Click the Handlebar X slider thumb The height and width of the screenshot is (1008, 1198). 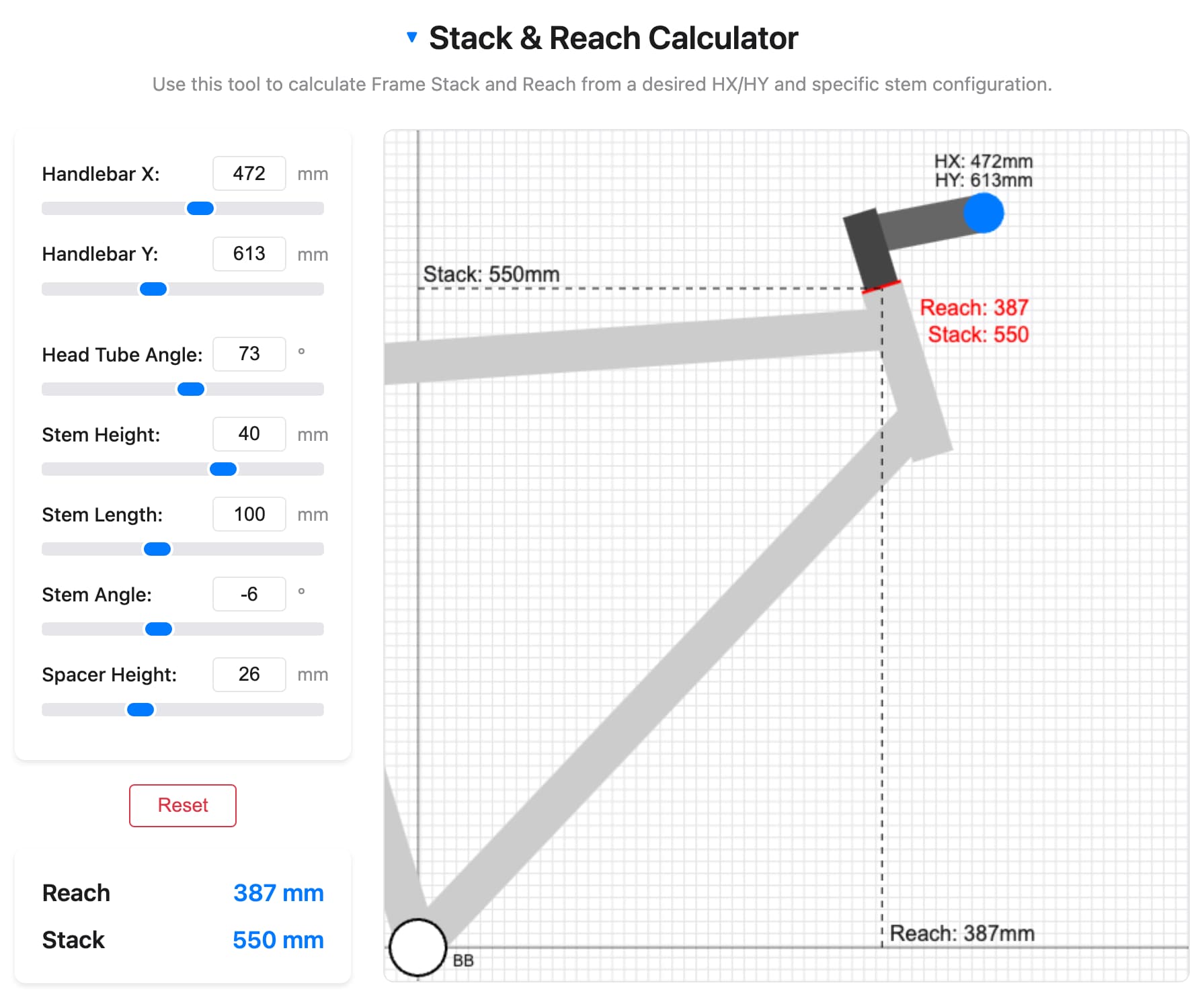pos(200,208)
